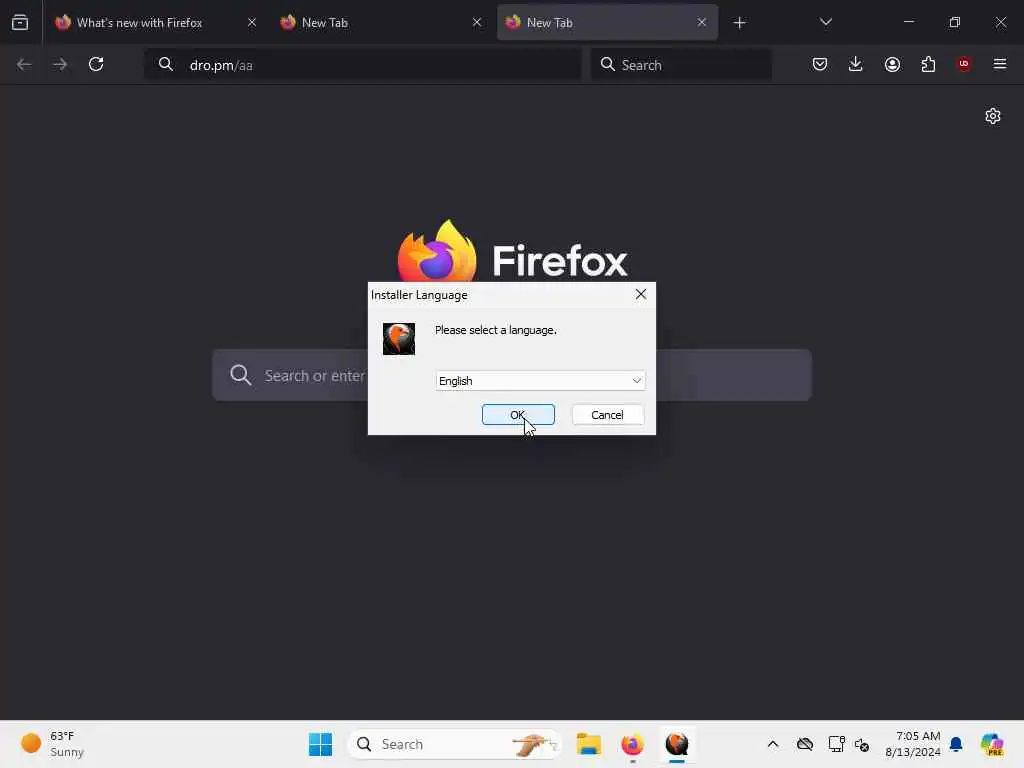The height and width of the screenshot is (768, 1024).
Task: Open the Windows Start menu
Action: tap(320, 744)
